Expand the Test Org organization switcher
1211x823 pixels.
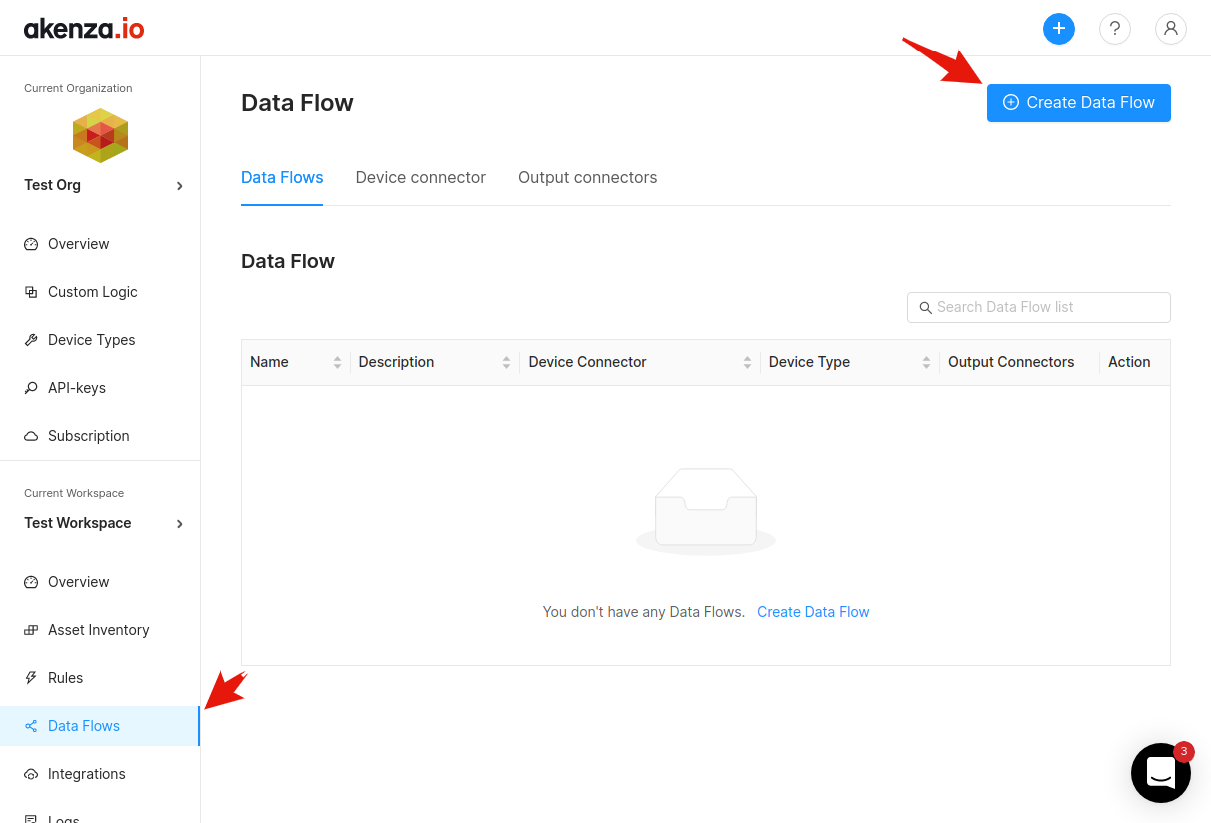click(179, 186)
